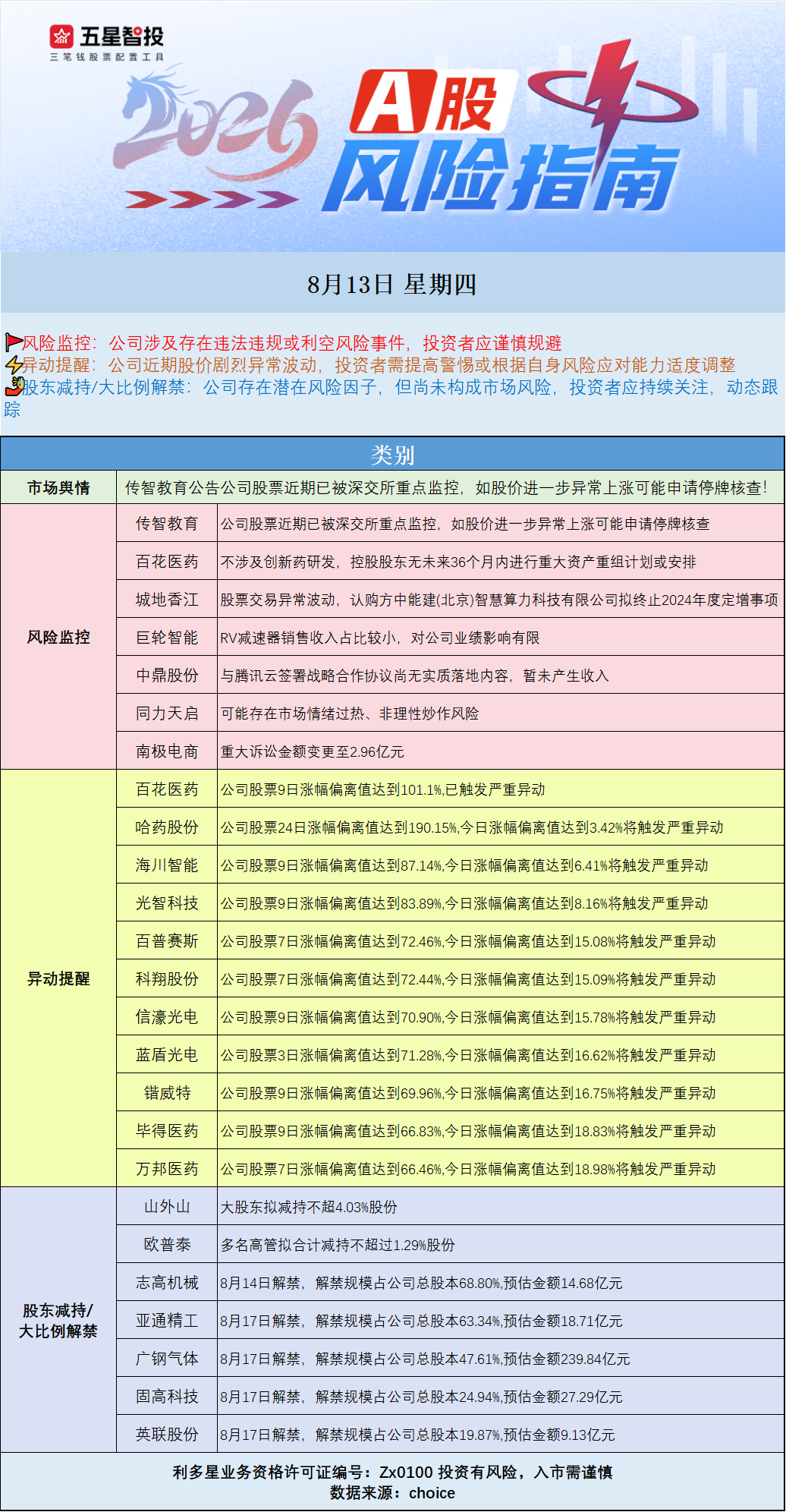Click the 8月14日解禁 row for 志高机械

point(421,1283)
